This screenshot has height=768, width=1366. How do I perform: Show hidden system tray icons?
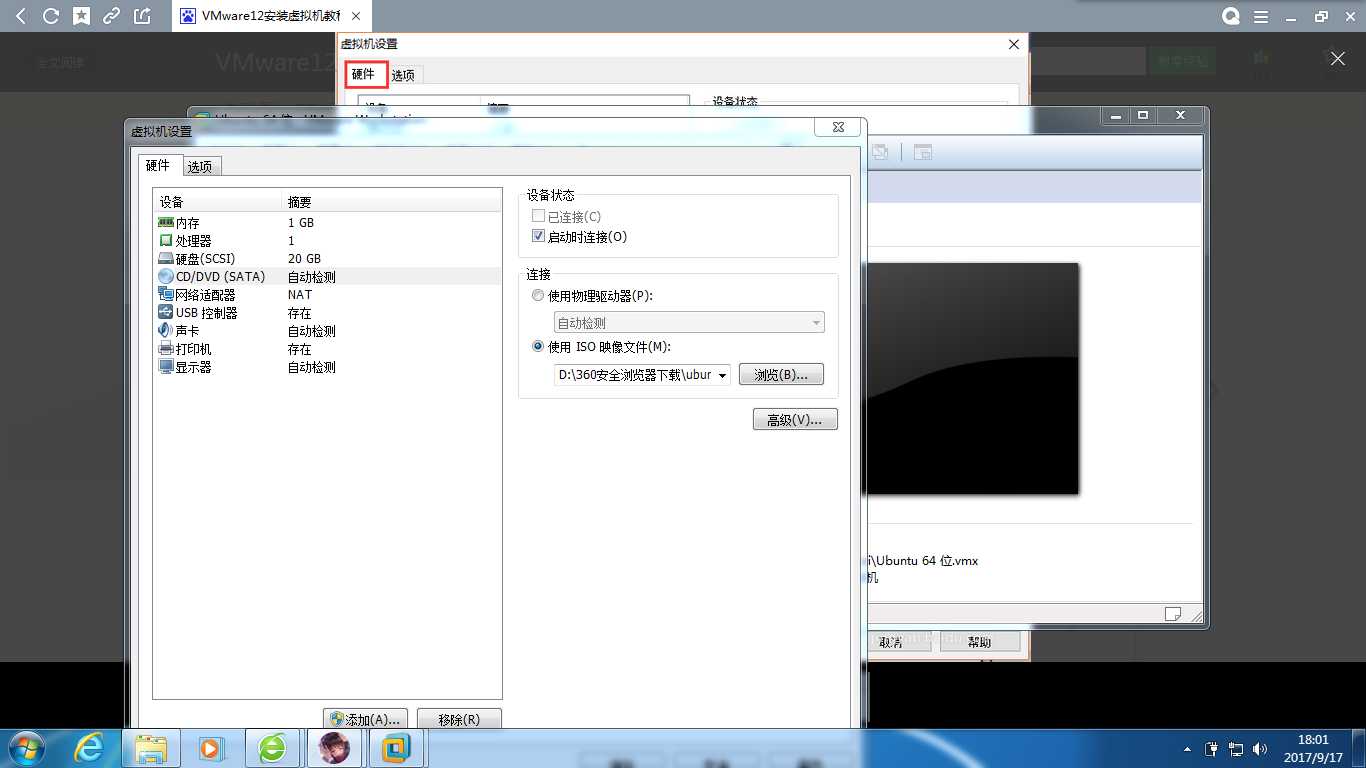coord(1187,749)
